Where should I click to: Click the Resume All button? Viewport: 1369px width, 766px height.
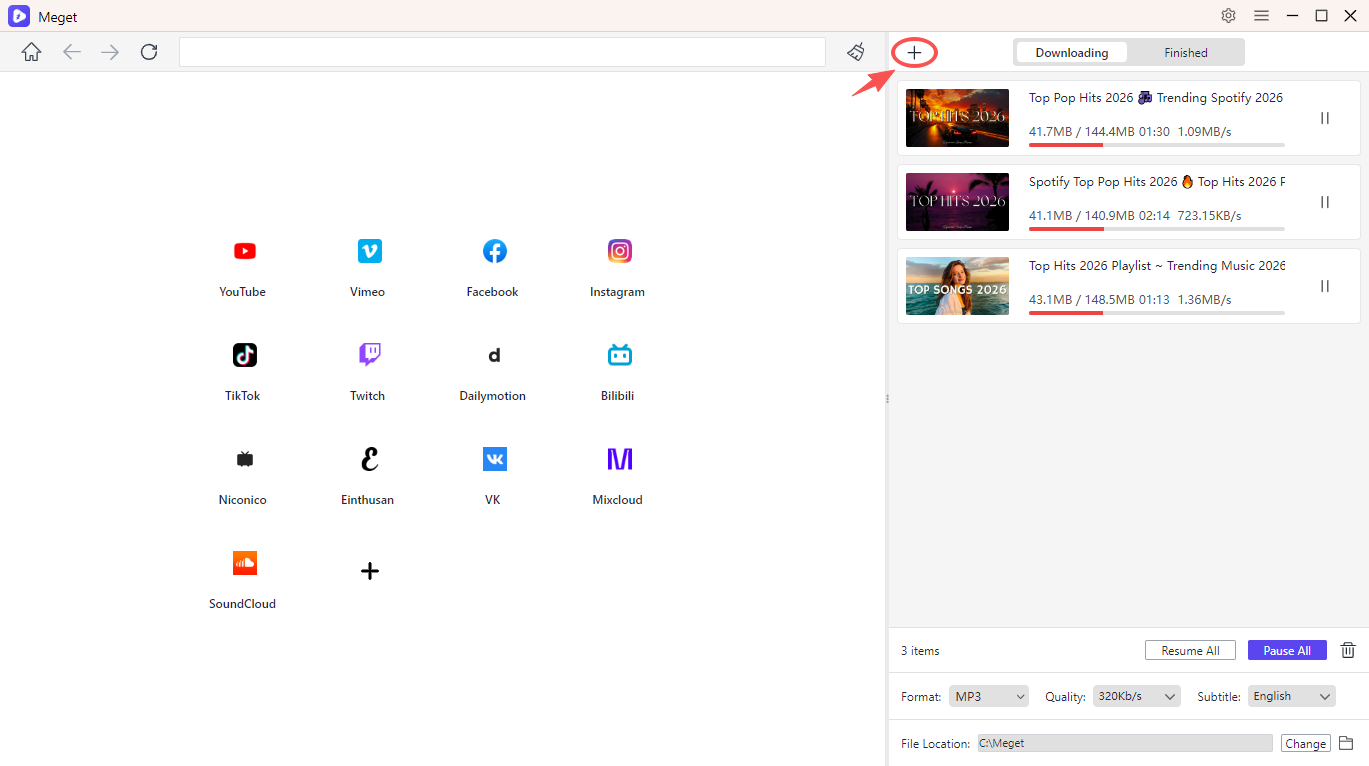point(1190,650)
